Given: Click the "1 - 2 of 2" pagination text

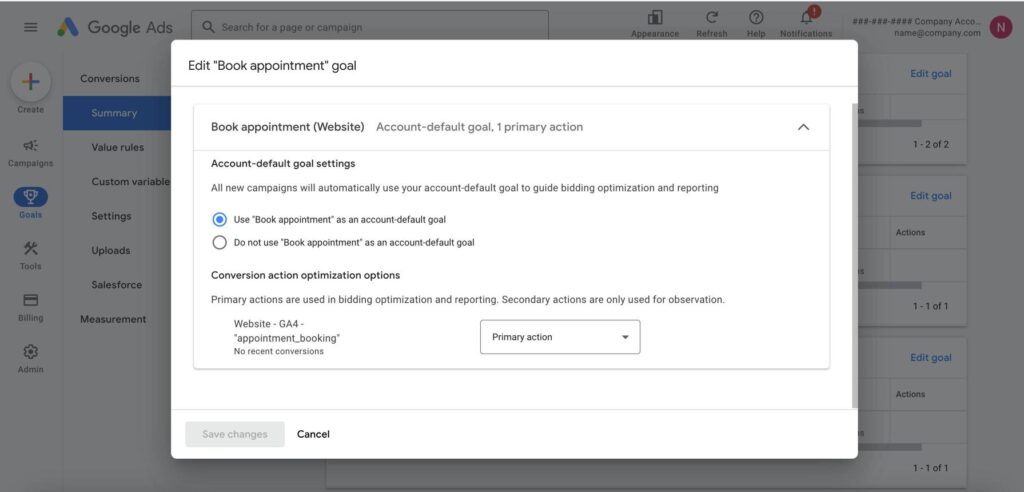Looking at the screenshot, I should [x=931, y=144].
